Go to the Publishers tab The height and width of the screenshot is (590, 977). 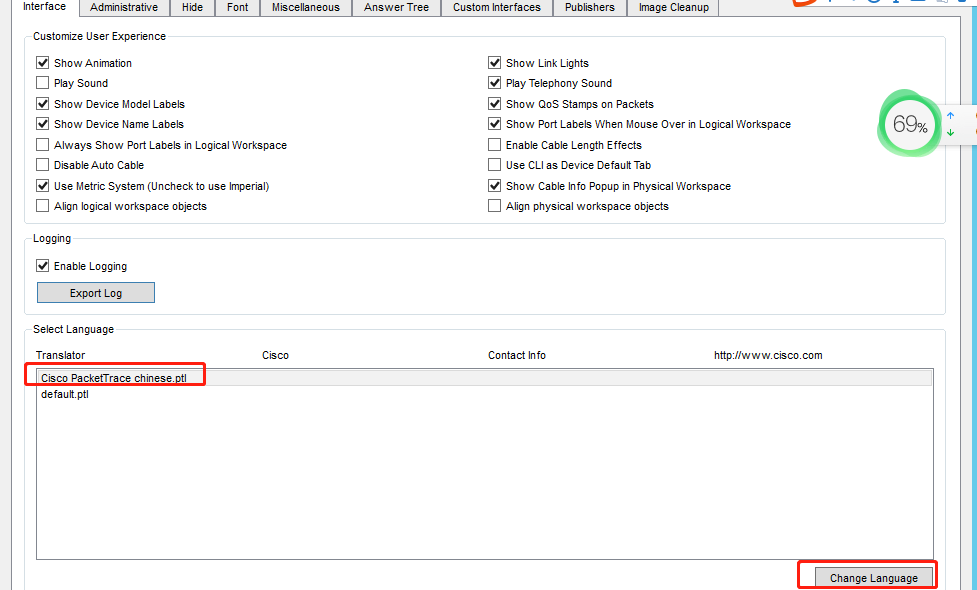[589, 7]
